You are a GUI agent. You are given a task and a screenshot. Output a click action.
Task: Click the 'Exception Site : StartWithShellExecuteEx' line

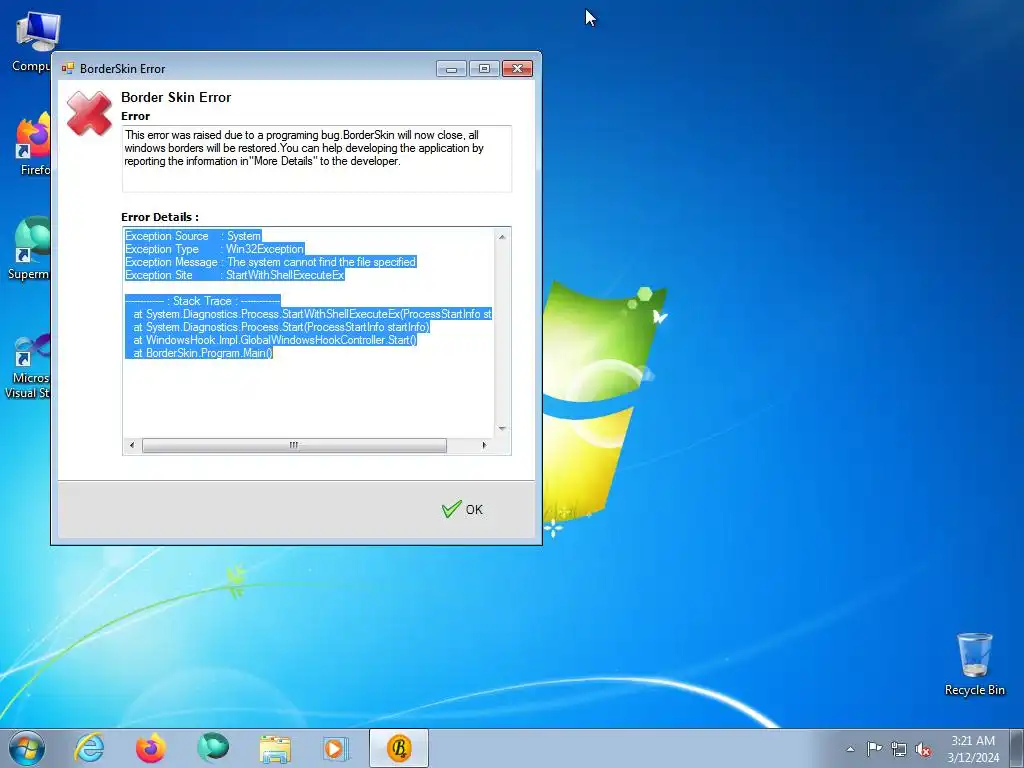coord(234,275)
